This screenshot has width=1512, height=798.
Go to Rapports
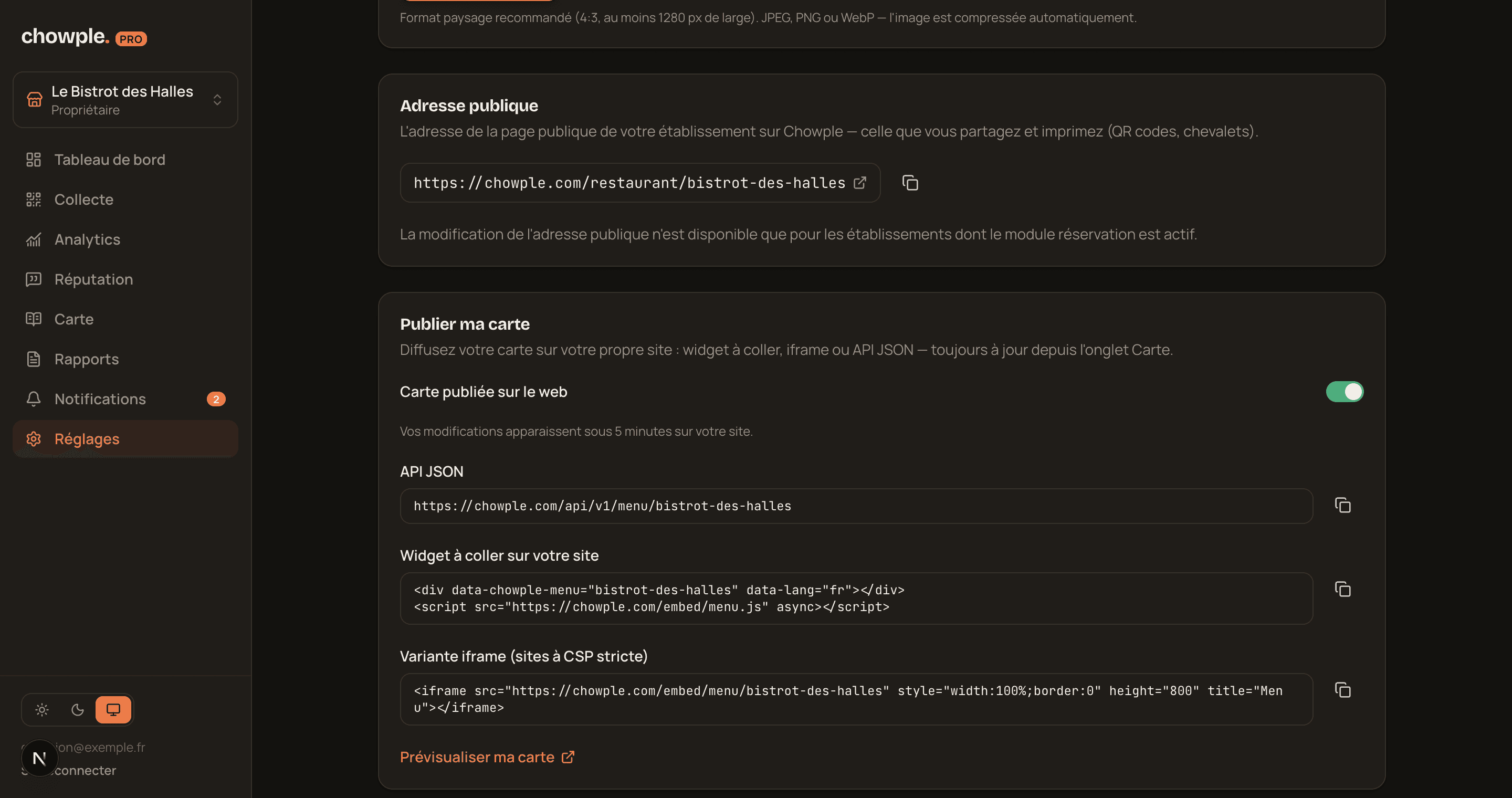pyautogui.click(x=125, y=359)
